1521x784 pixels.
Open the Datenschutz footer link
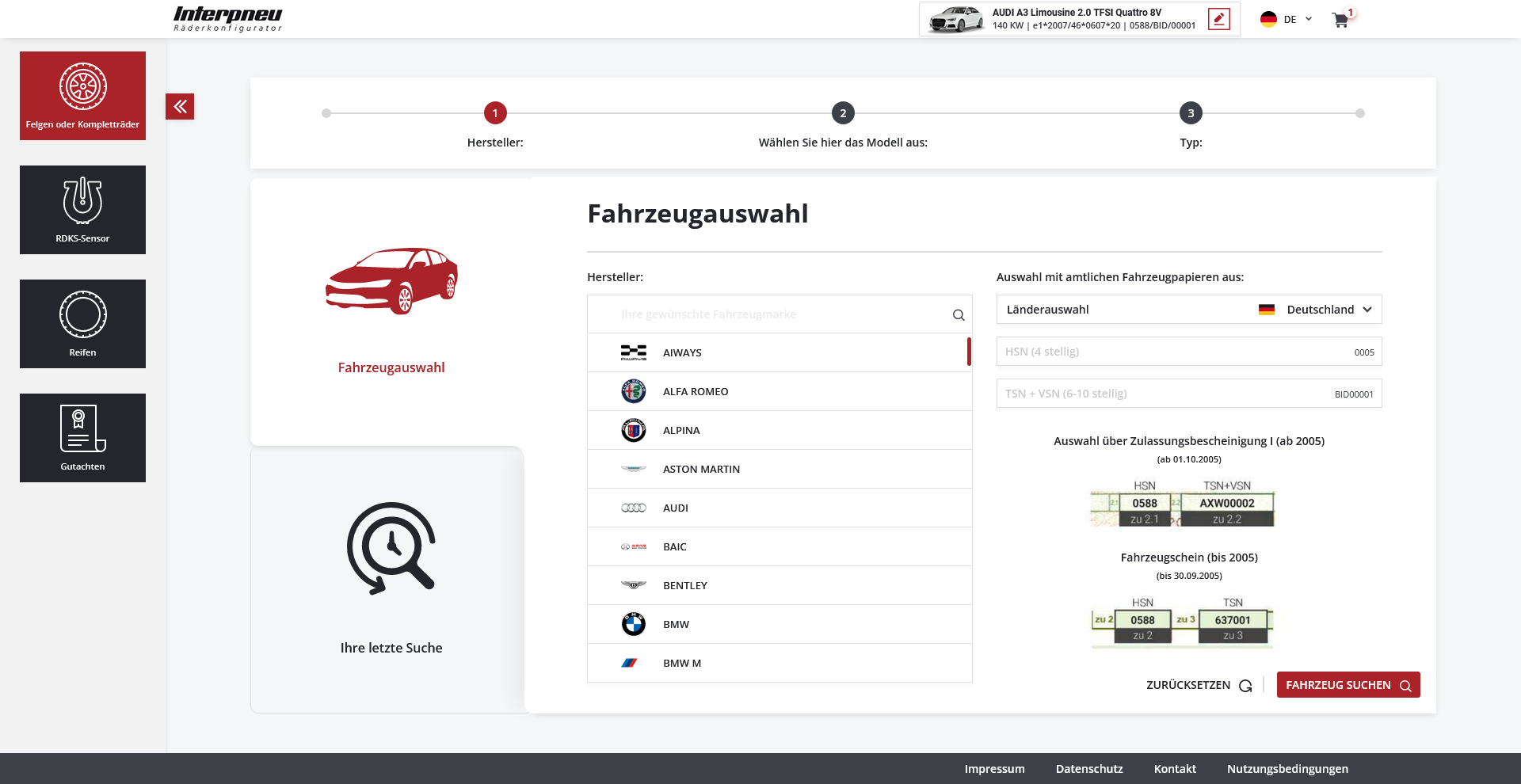pos(1089,769)
